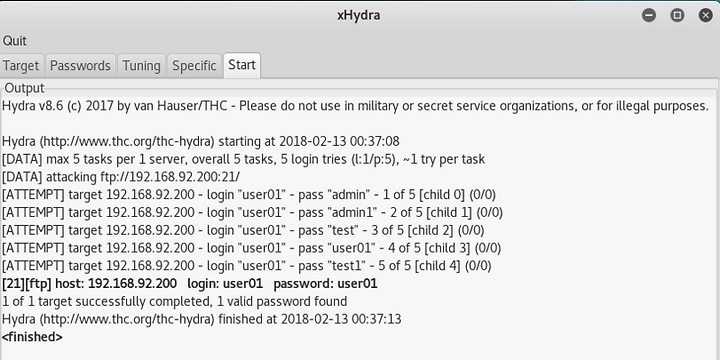
Task: Open the Quit menu
Action: point(15,41)
